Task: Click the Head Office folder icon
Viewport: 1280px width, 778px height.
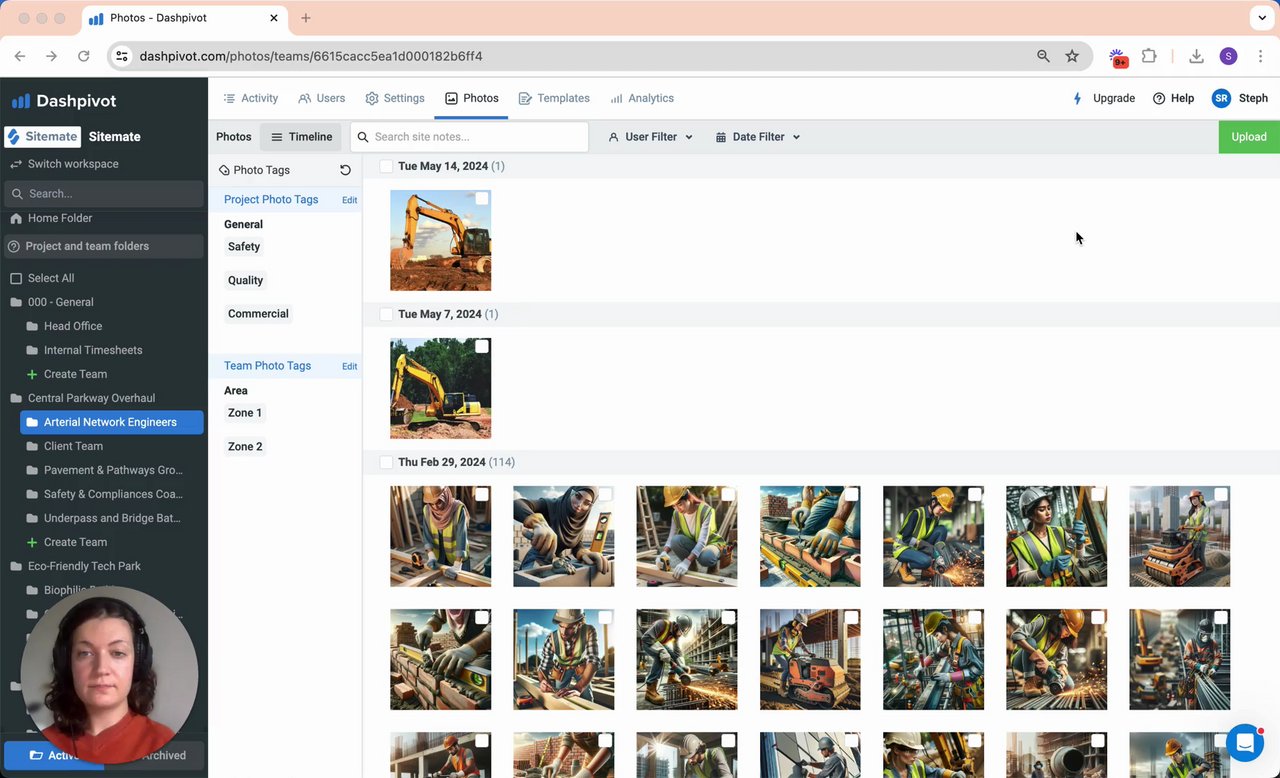Action: [x=32, y=326]
